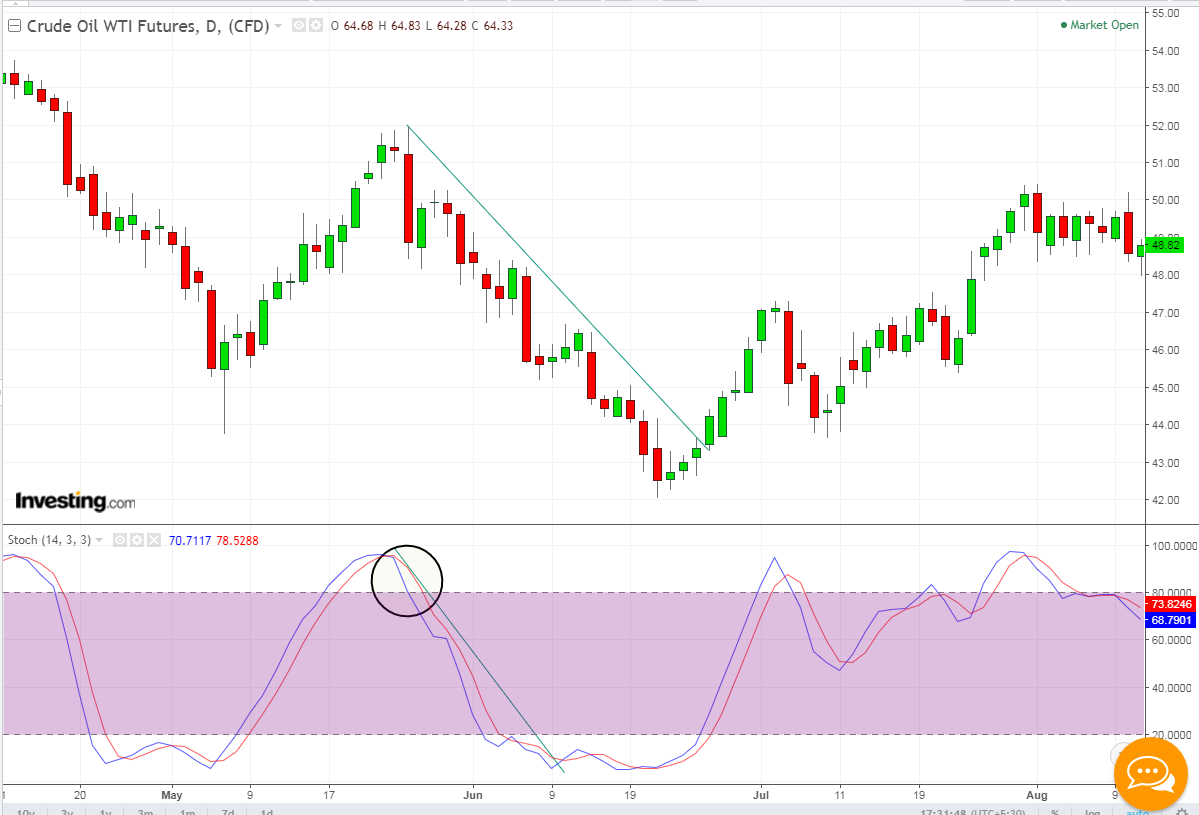This screenshot has height=815, width=1199.
Task: Collapse the chart legend minus icon
Action: click(x=14, y=26)
